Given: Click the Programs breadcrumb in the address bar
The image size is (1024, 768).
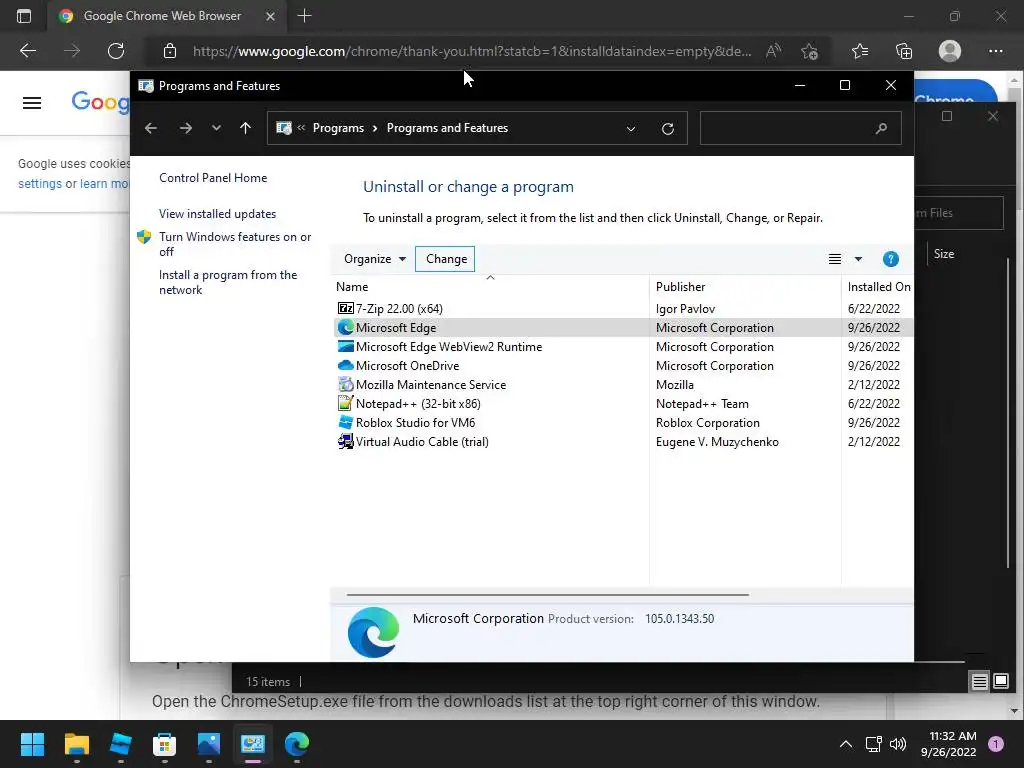Looking at the screenshot, I should [x=338, y=128].
